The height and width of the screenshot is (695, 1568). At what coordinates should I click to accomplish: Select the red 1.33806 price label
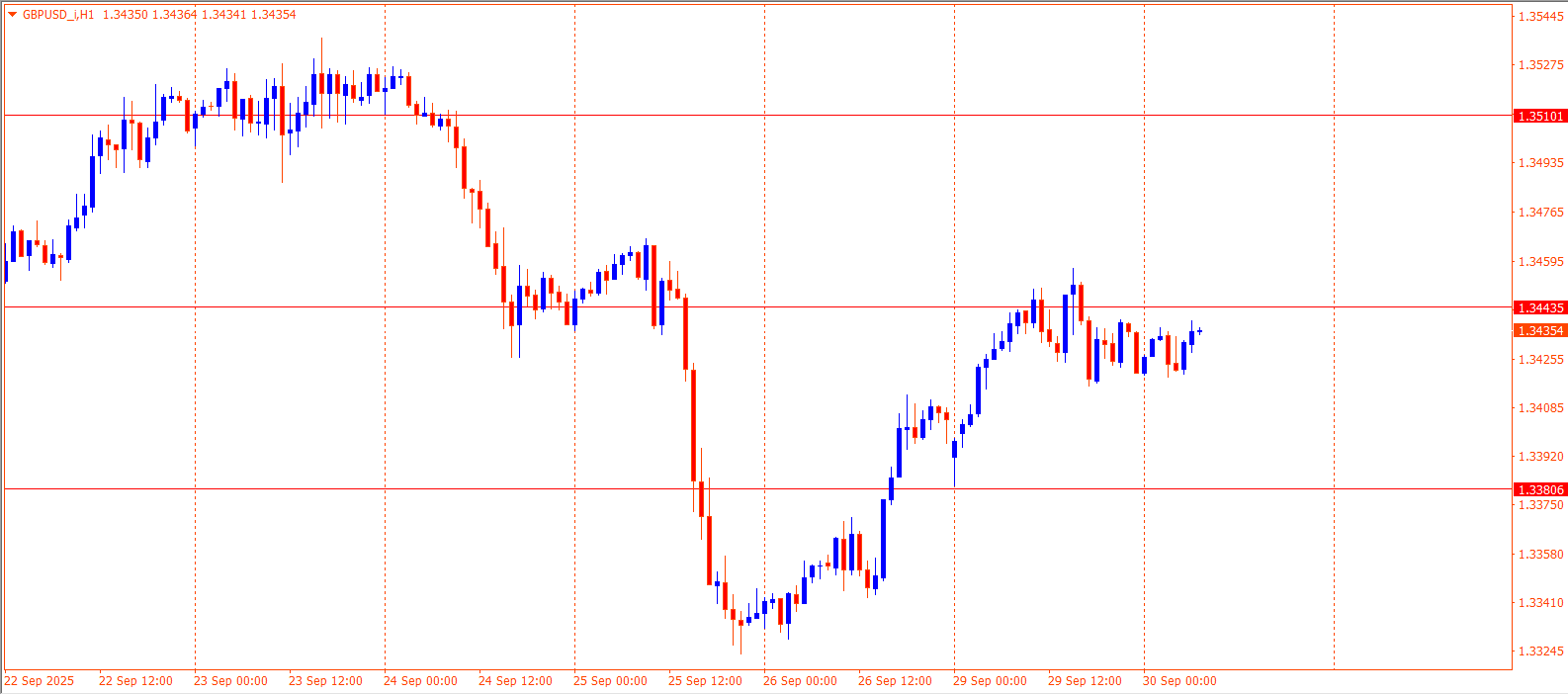pyautogui.click(x=1540, y=490)
